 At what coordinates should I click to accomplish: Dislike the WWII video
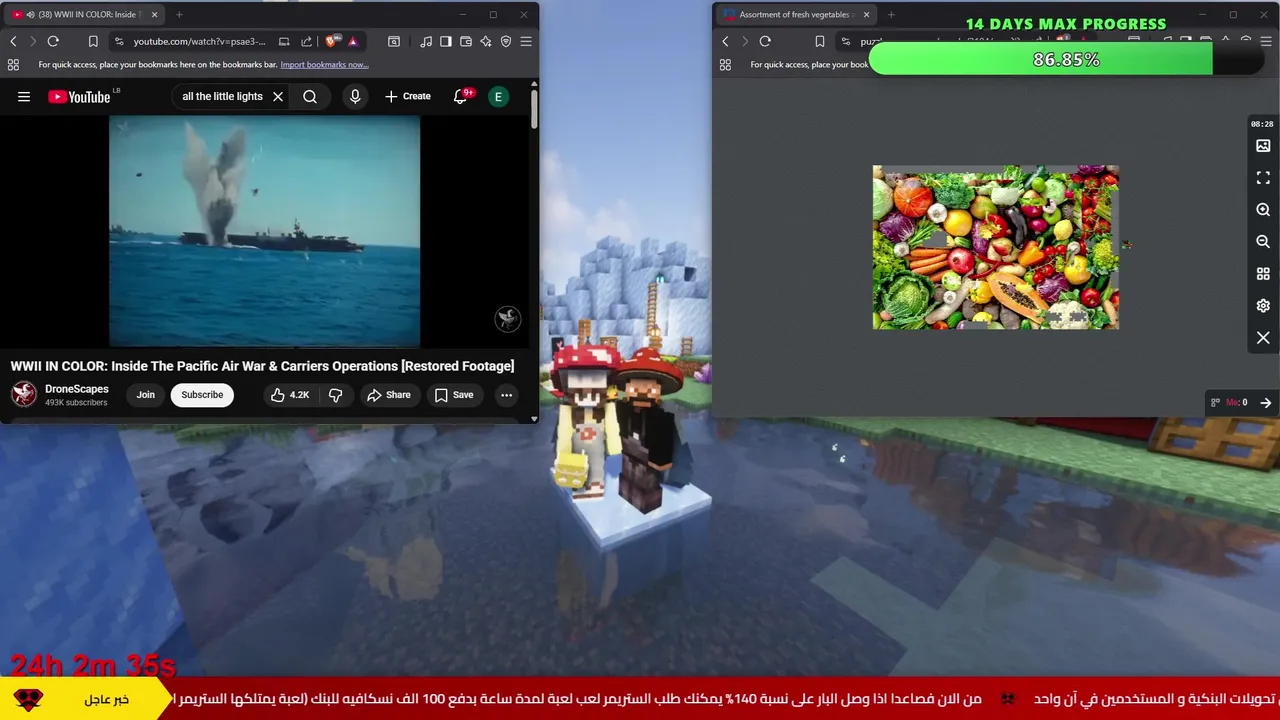coord(336,395)
